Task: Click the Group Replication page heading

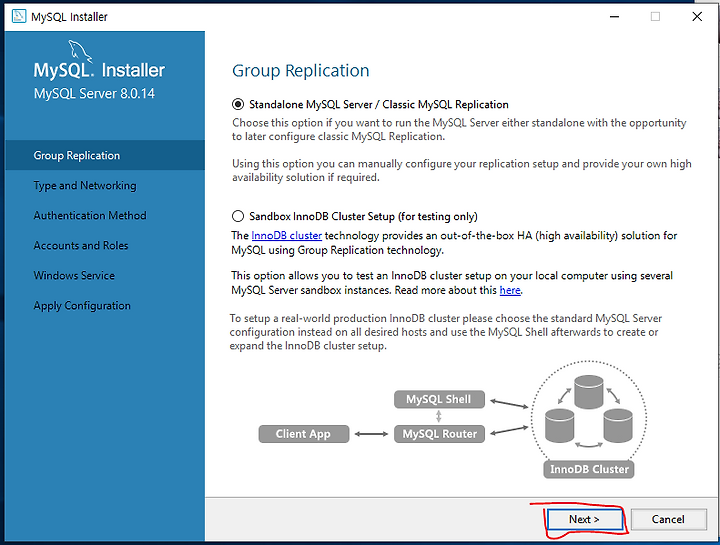Action: [300, 71]
